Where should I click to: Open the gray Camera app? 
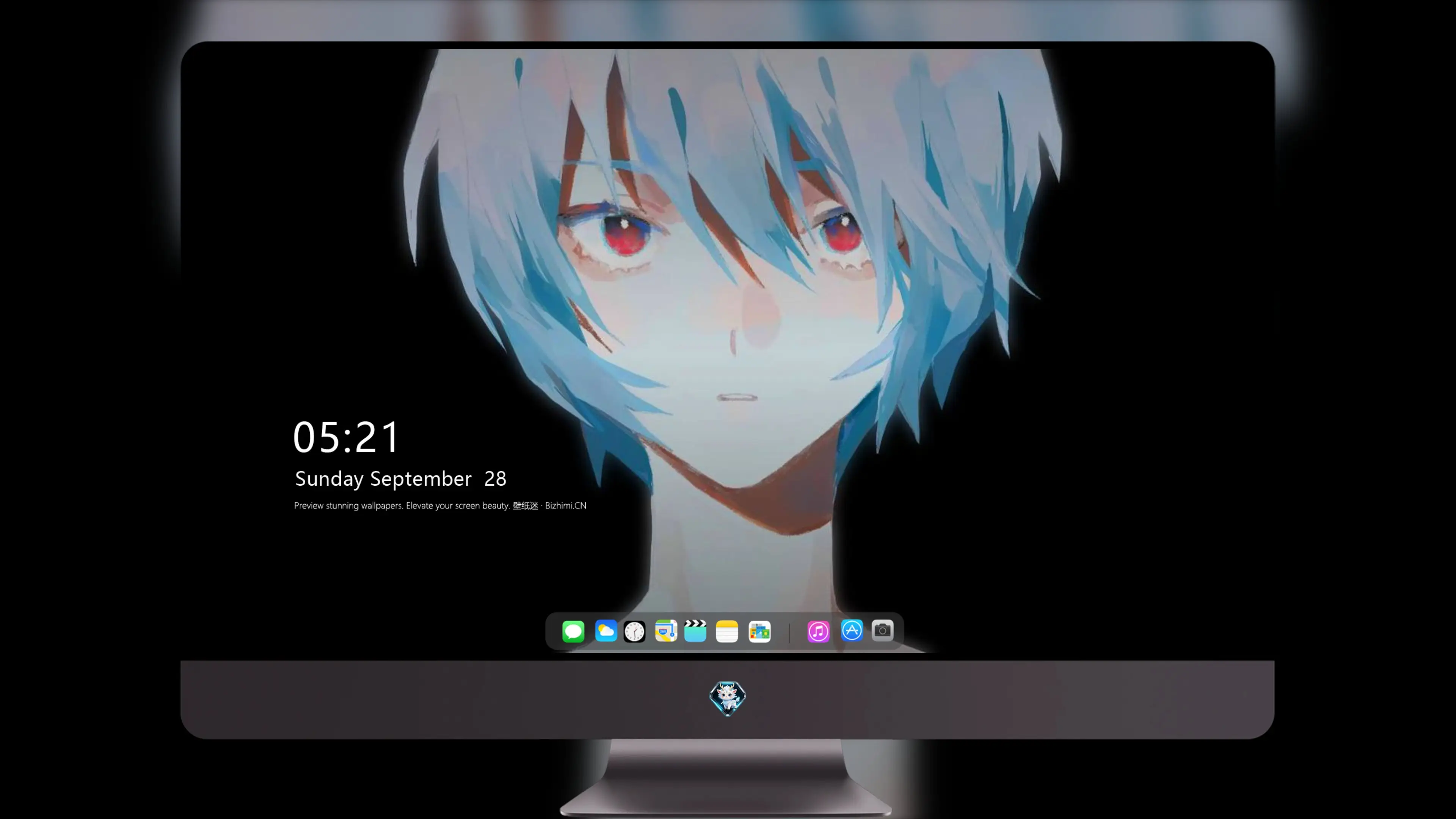pyautogui.click(x=882, y=630)
